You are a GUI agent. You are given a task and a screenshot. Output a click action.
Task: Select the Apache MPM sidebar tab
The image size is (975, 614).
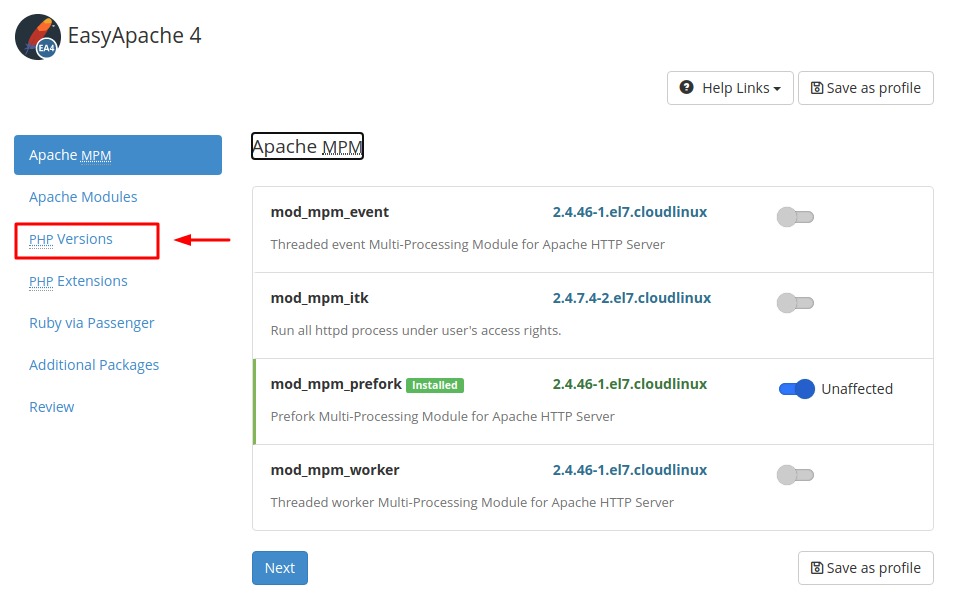coord(118,155)
